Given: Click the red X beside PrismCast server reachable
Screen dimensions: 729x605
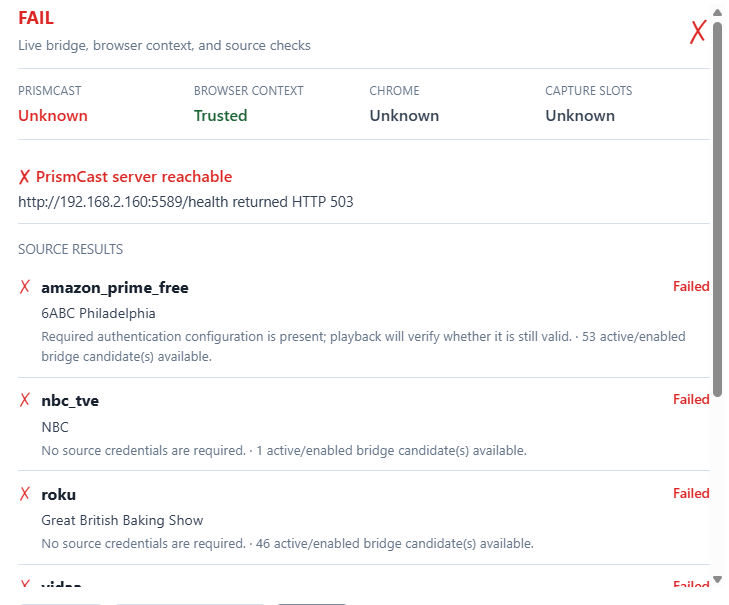Looking at the screenshot, I should coord(24,177).
